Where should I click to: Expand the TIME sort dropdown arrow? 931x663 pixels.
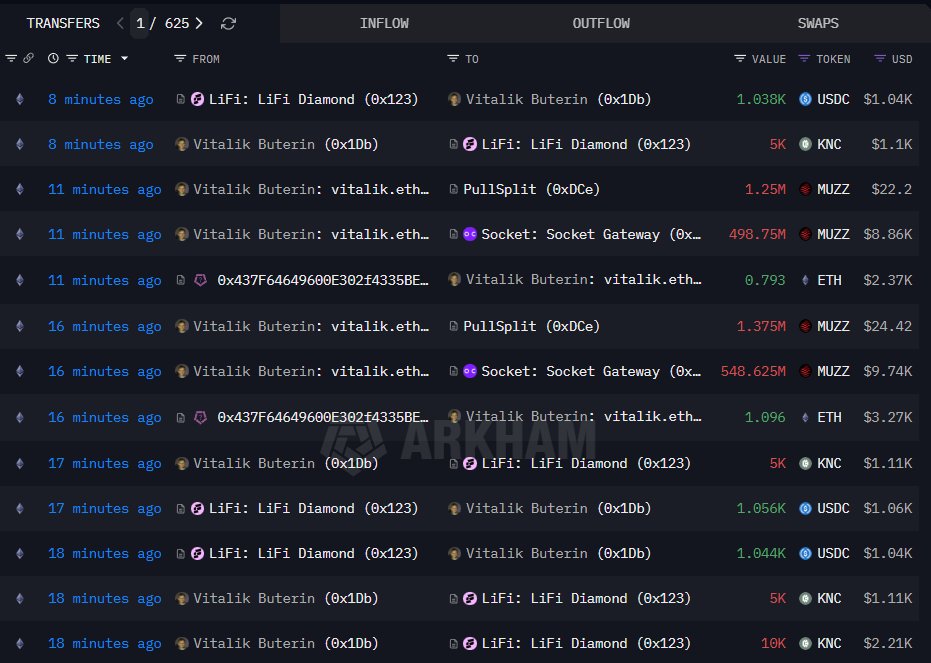[x=124, y=58]
